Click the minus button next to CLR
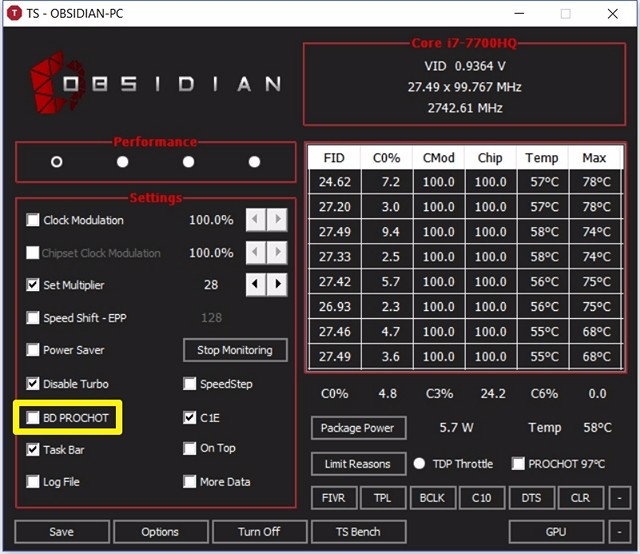The height and width of the screenshot is (554, 640). coord(620,498)
